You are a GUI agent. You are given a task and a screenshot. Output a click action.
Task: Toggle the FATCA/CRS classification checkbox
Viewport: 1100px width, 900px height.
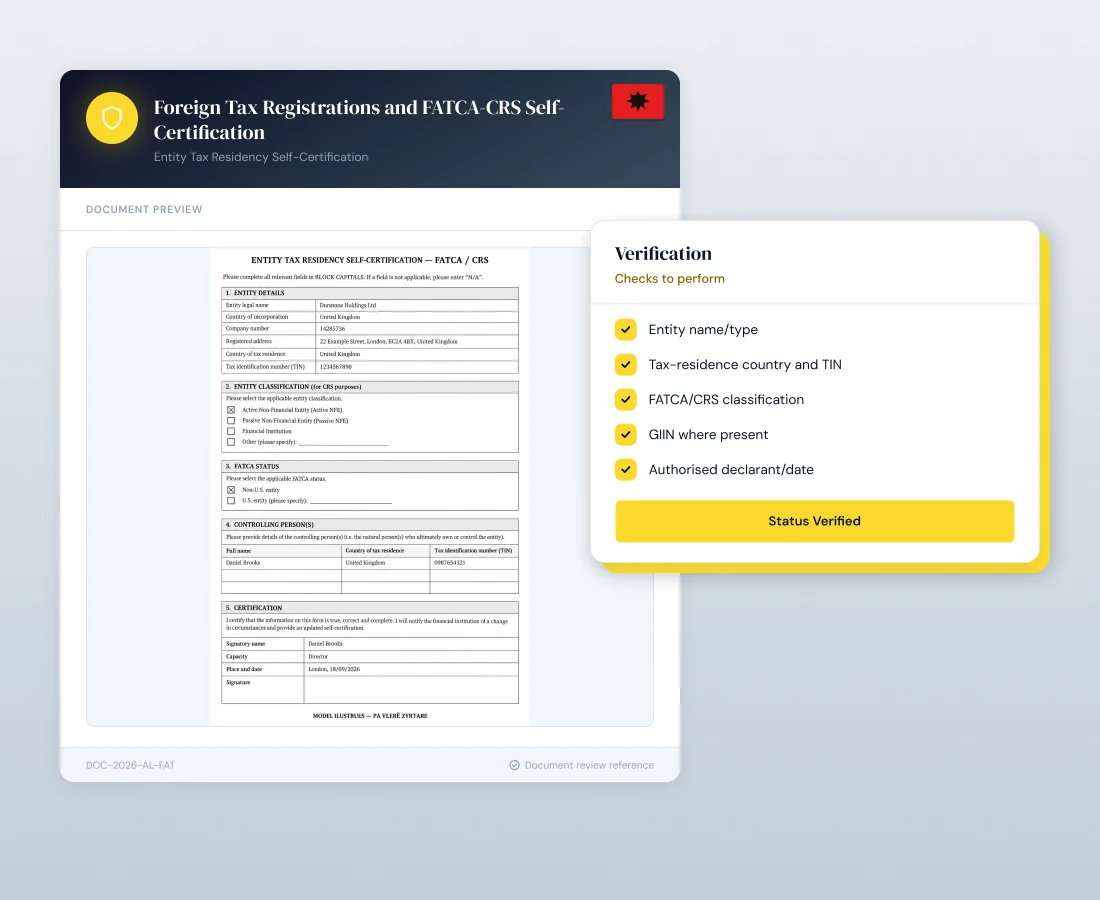[x=626, y=399]
